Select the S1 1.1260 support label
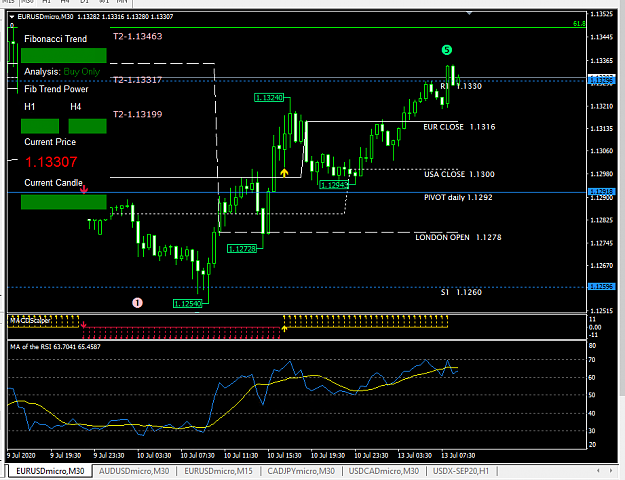Viewport: 625px width, 480px height. 461,292
